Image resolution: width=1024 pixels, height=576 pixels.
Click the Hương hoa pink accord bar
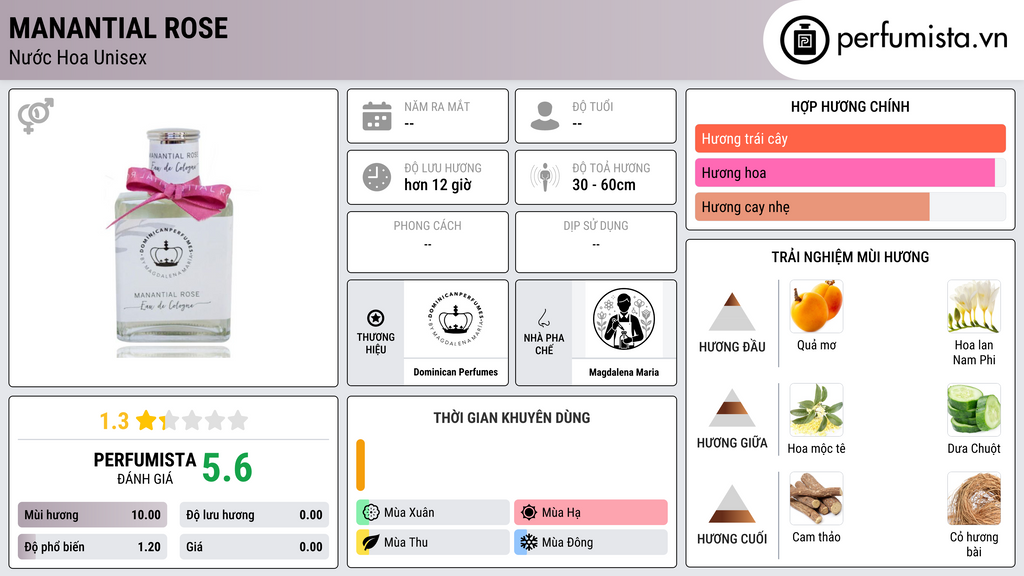pos(844,172)
